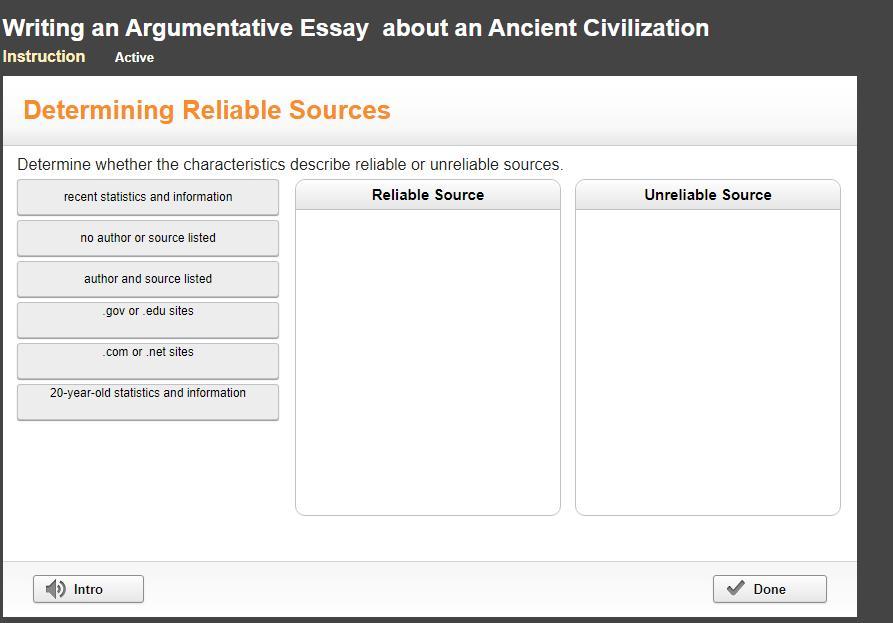
Task: Select the '.gov or .edu sites' tile
Action: tap(148, 320)
